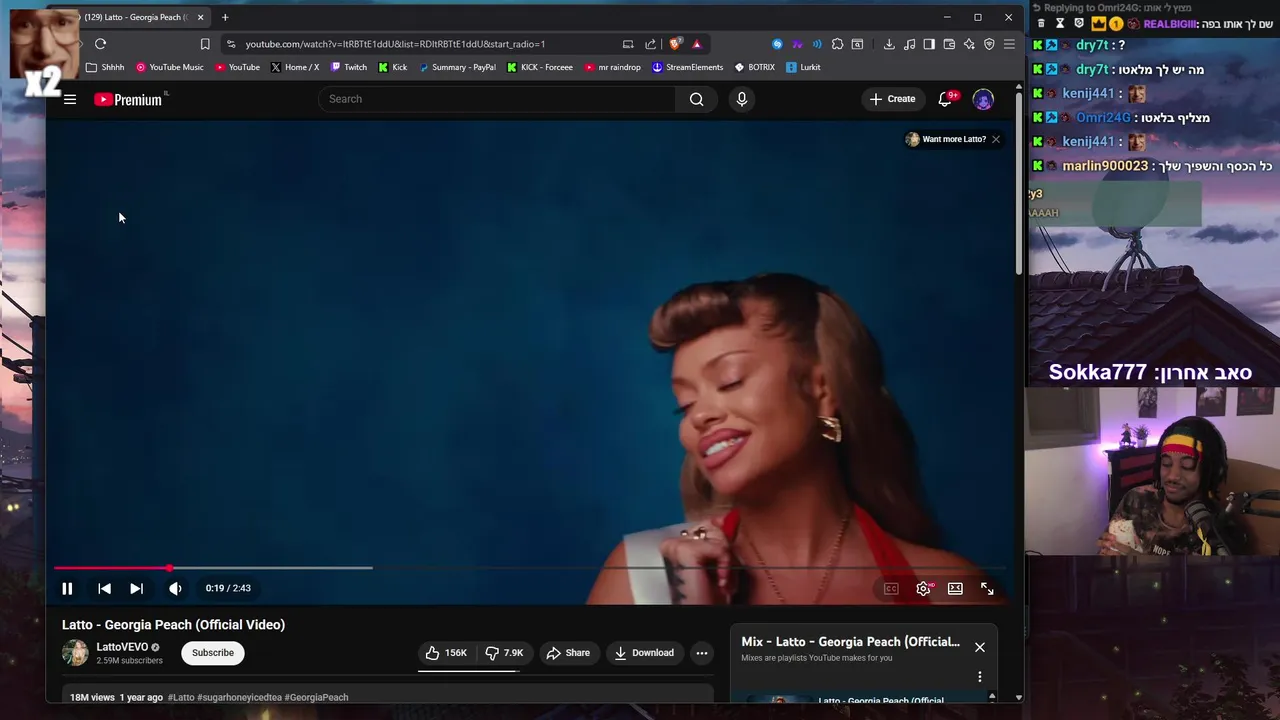Open more actions ellipsis under video
The image size is (1280, 720).
click(x=702, y=653)
